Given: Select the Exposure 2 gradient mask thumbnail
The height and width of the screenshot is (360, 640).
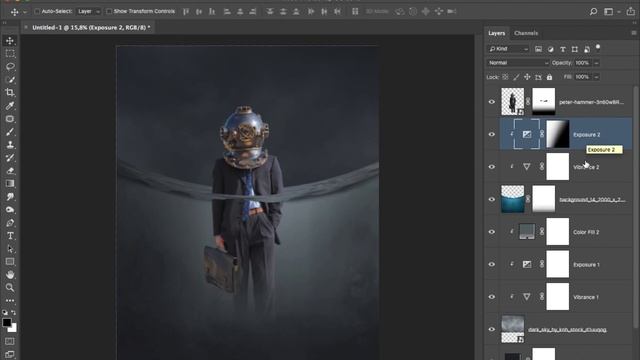Looking at the screenshot, I should (x=558, y=134).
